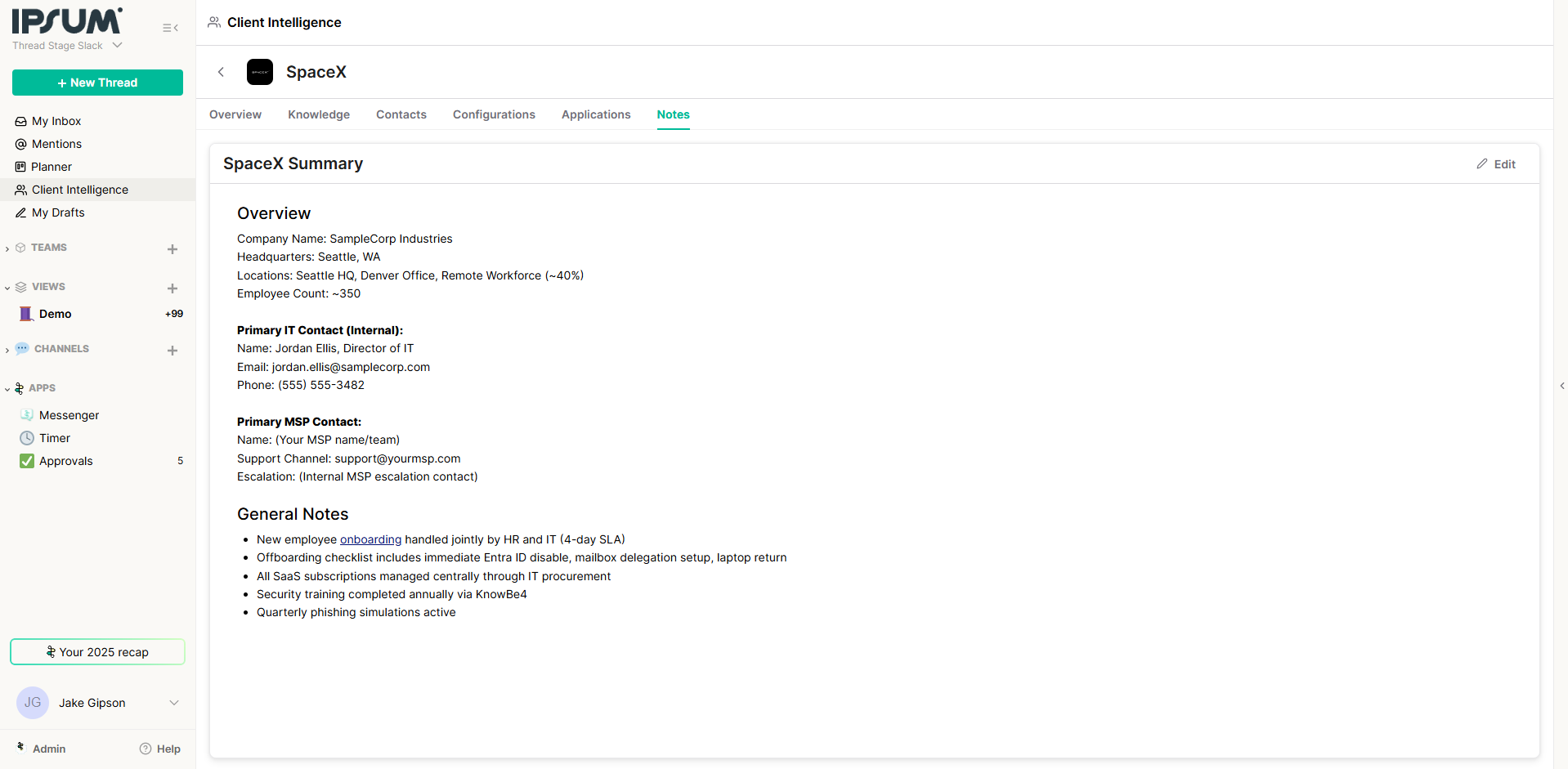Open the Timer app

tap(55, 438)
